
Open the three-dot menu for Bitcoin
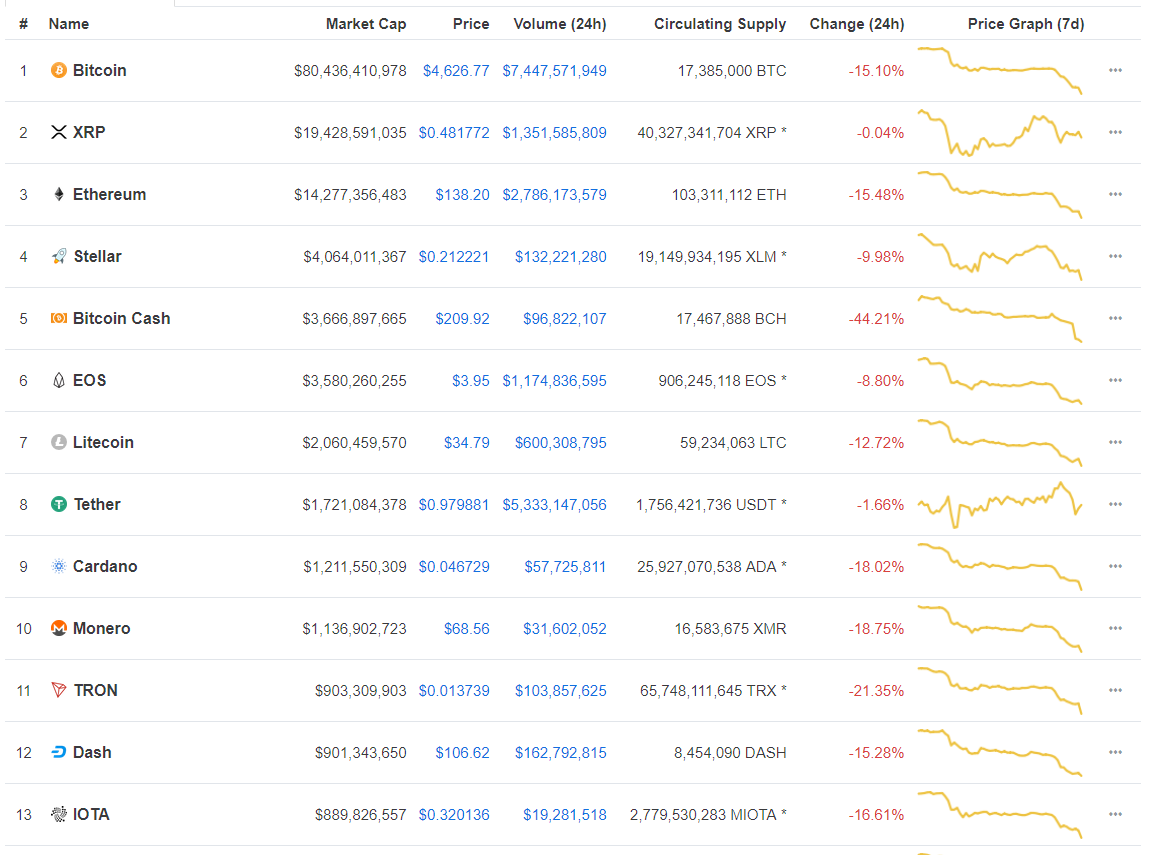click(1115, 71)
